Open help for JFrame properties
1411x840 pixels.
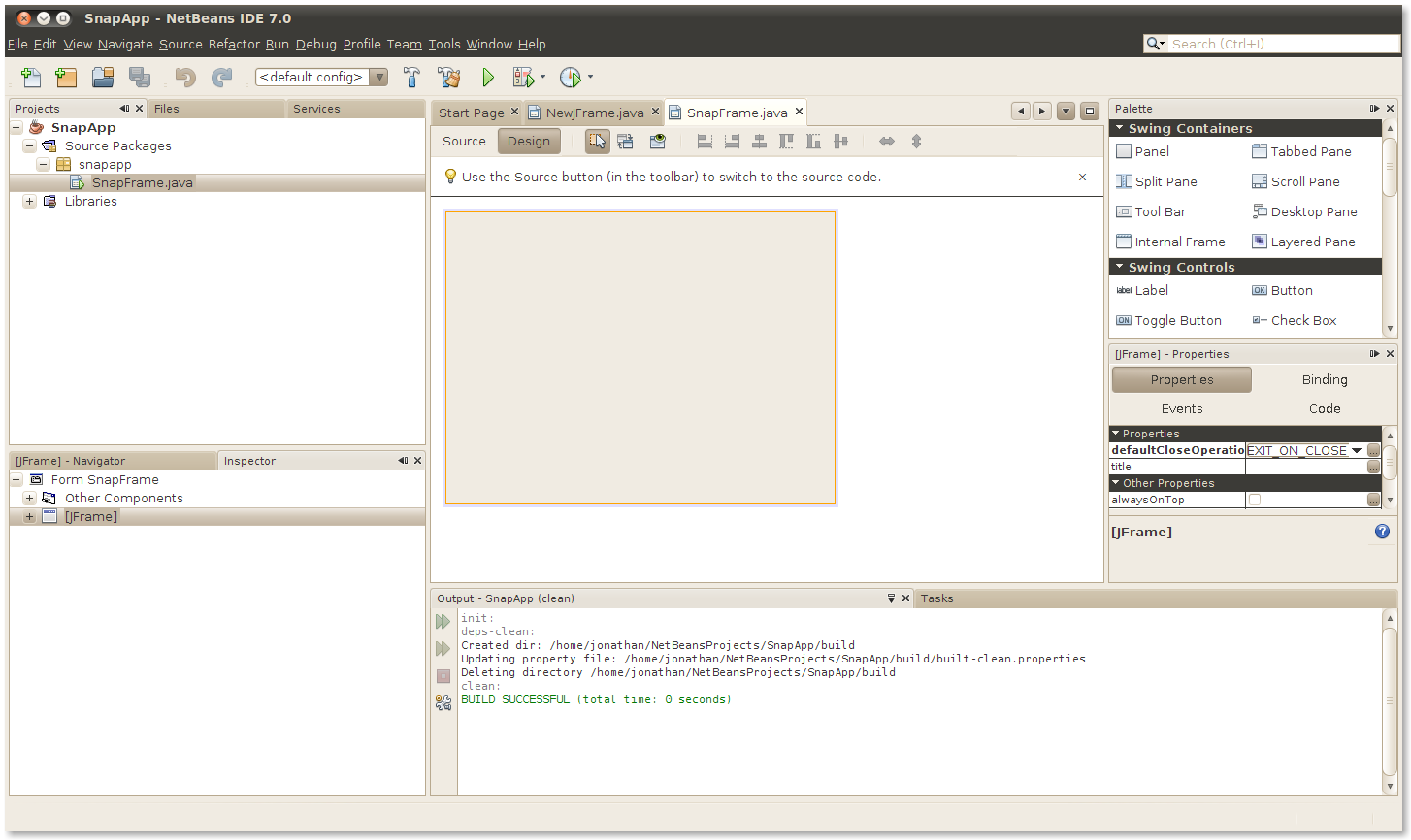coord(1382,532)
